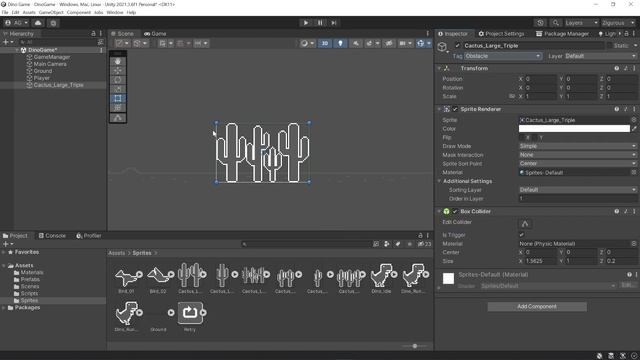Switch to the Game tab
This screenshot has height=360, width=640.
pos(155,34)
